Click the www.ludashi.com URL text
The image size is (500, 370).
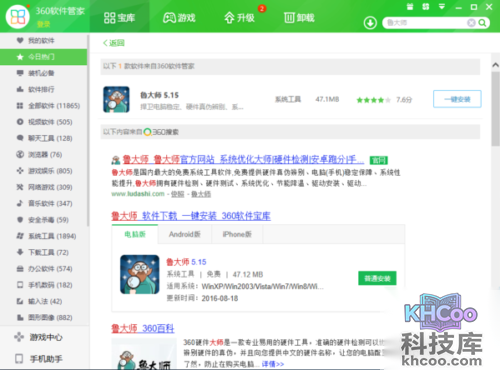coord(138,194)
